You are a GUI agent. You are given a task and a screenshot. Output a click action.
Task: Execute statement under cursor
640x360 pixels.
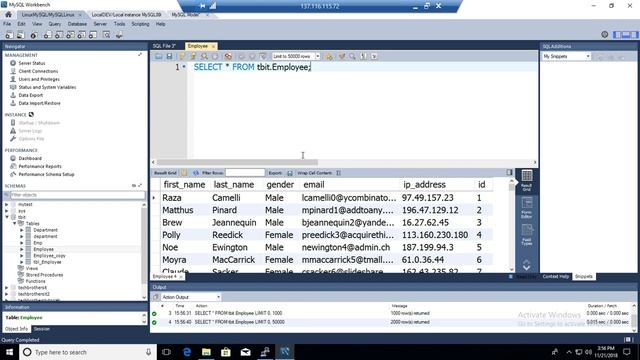point(193,56)
